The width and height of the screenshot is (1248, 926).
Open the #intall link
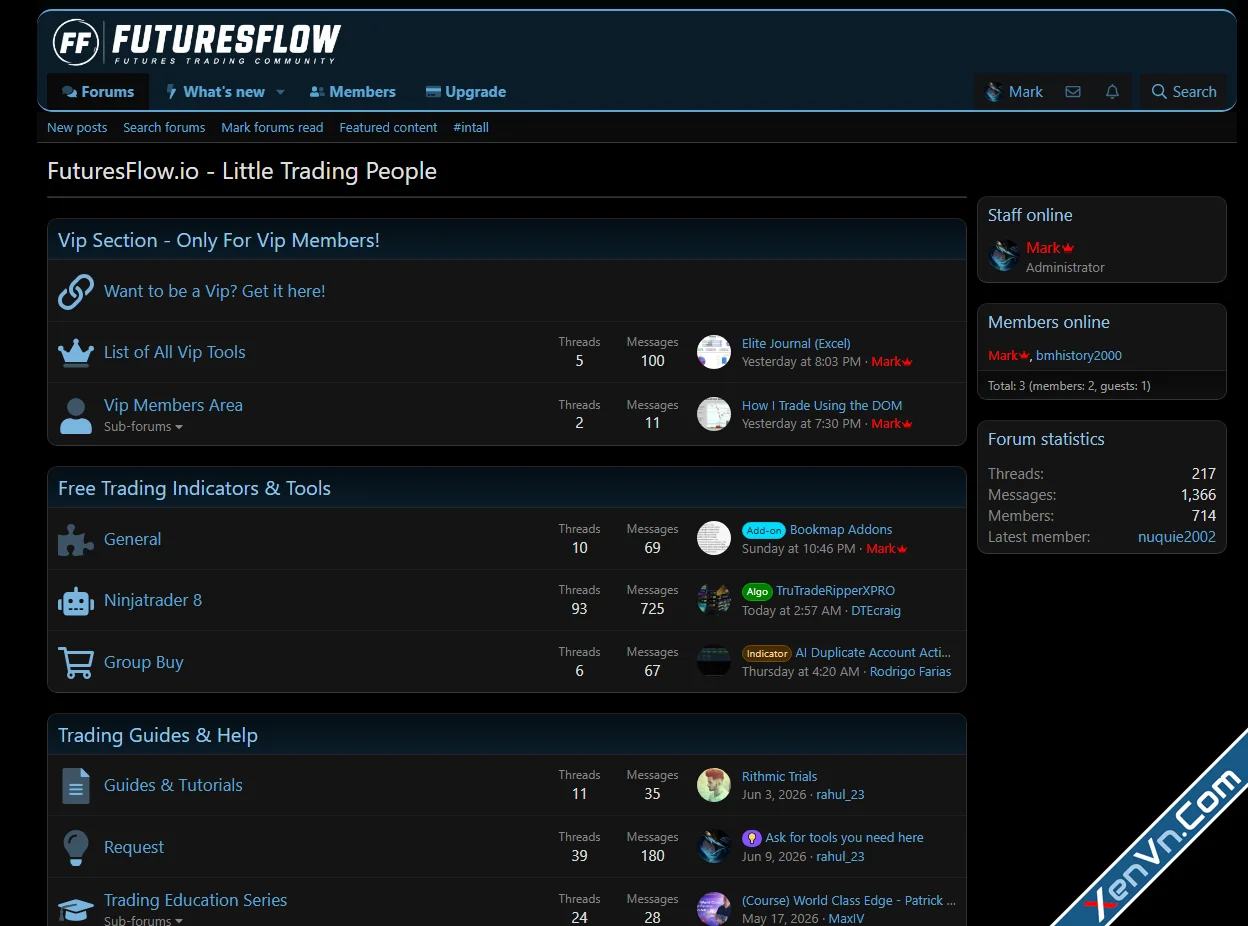471,127
